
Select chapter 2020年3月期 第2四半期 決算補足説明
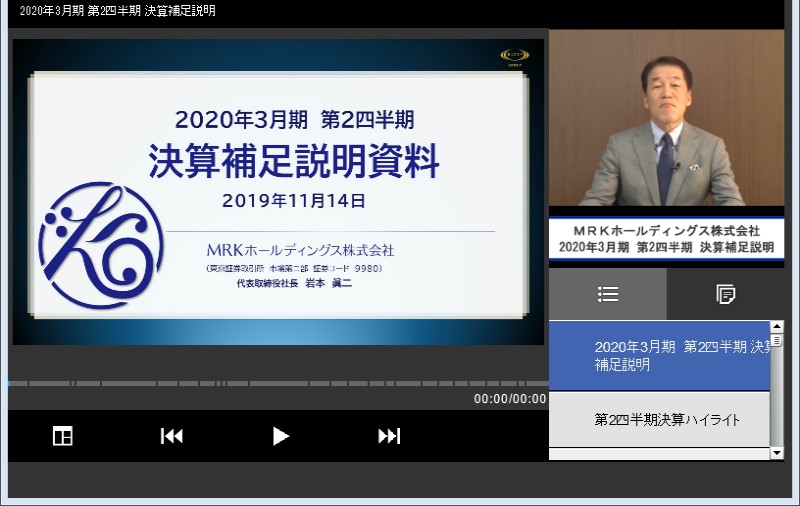(x=659, y=356)
